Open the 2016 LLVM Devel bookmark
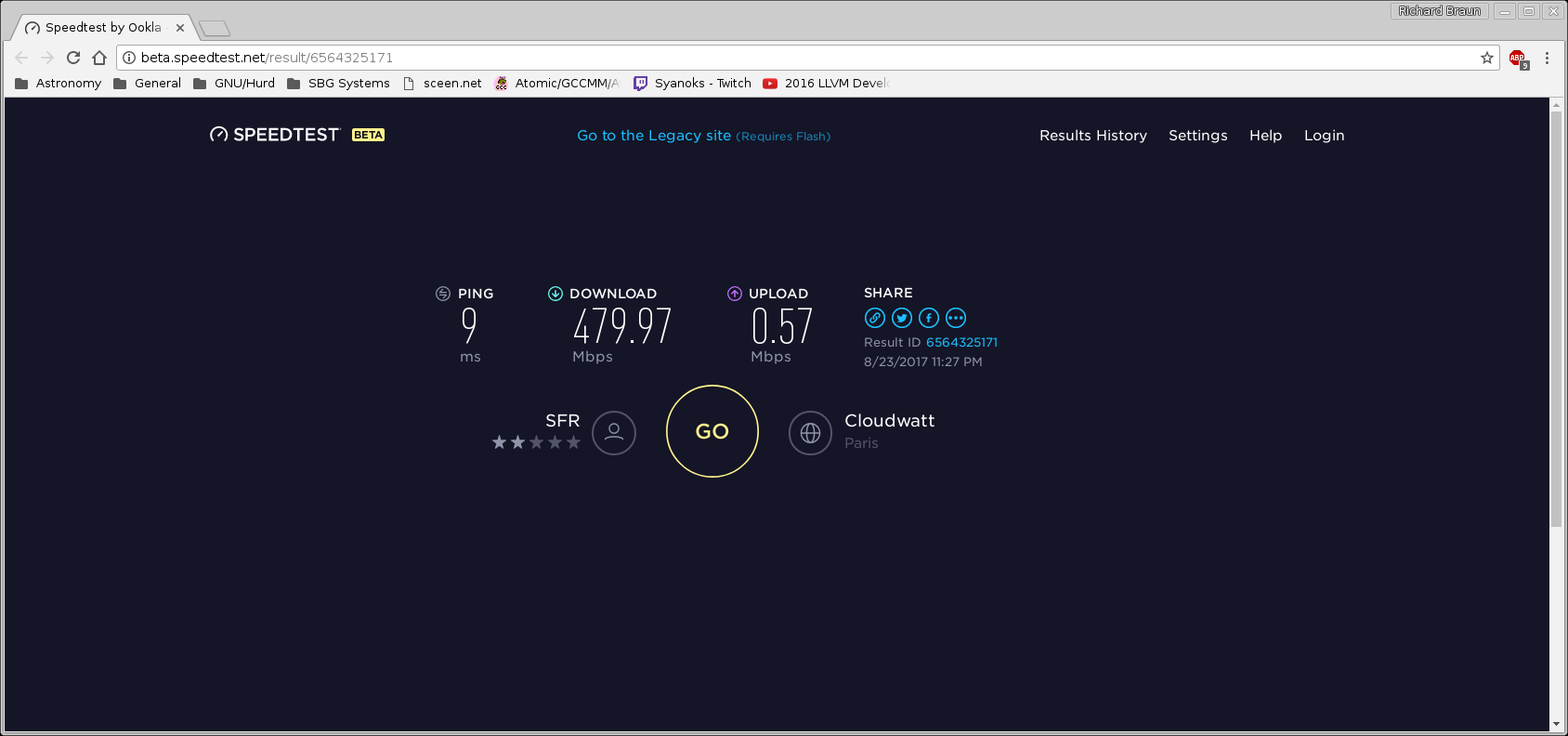 826,83
